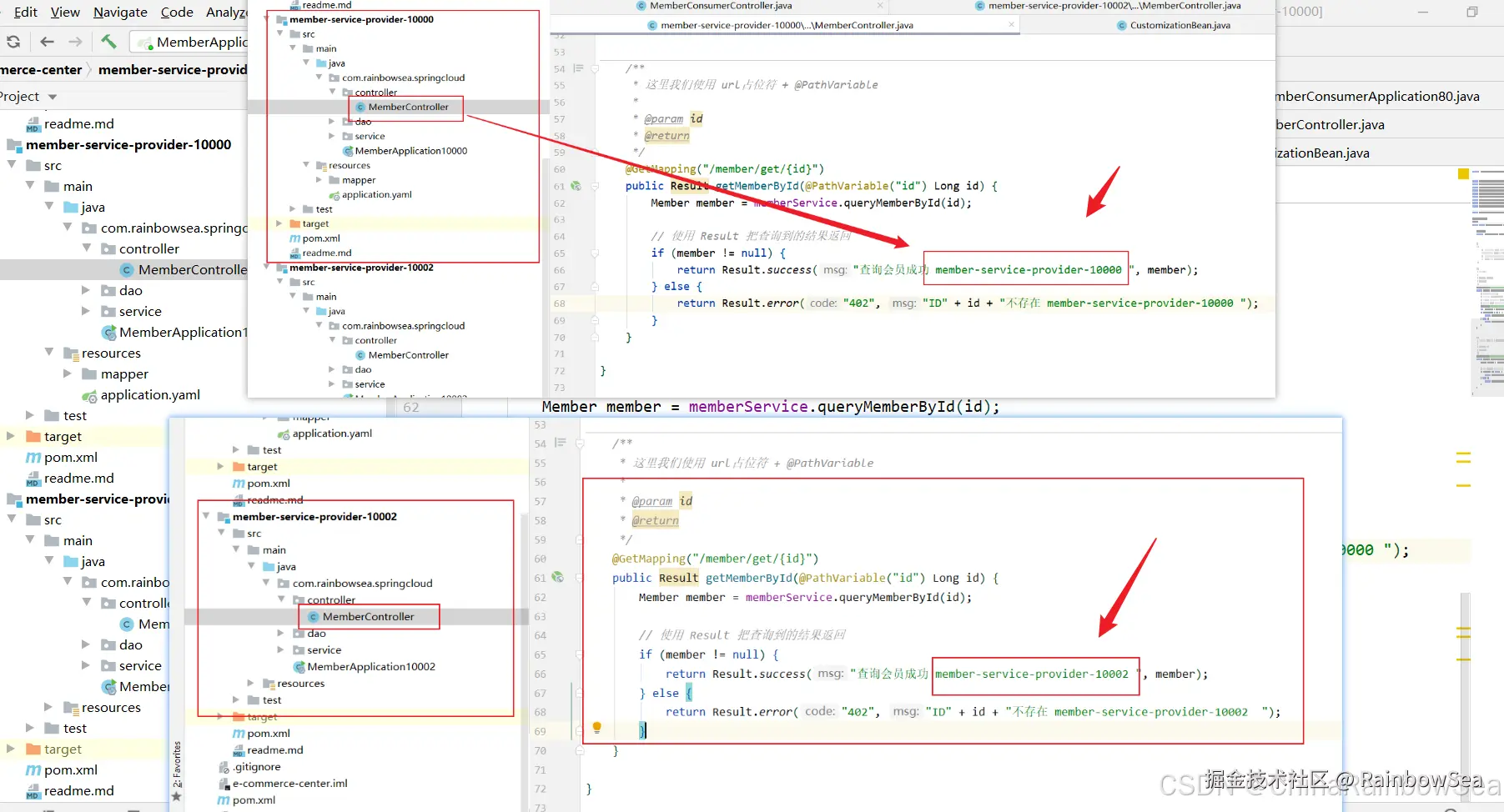Close the member-service-provider-10000 MemberController.java tab
Image resolution: width=1504 pixels, height=812 pixels.
pos(1012,24)
